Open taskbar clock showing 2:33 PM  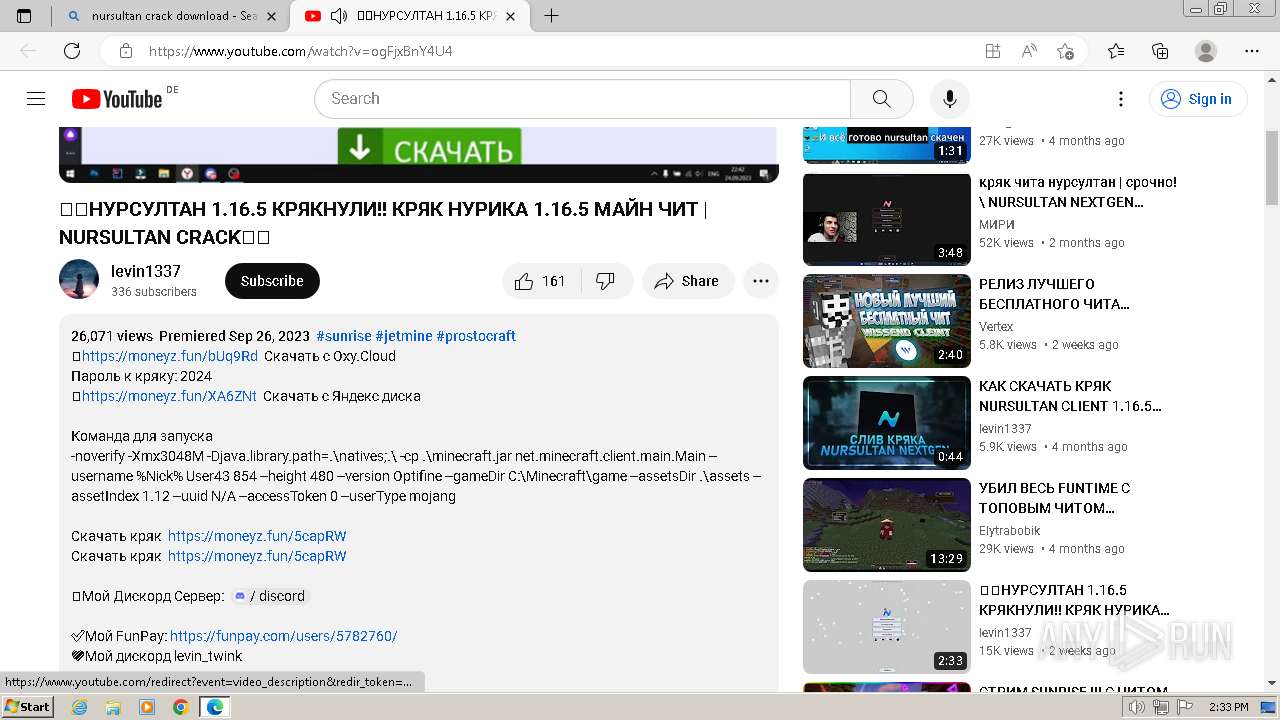1228,707
